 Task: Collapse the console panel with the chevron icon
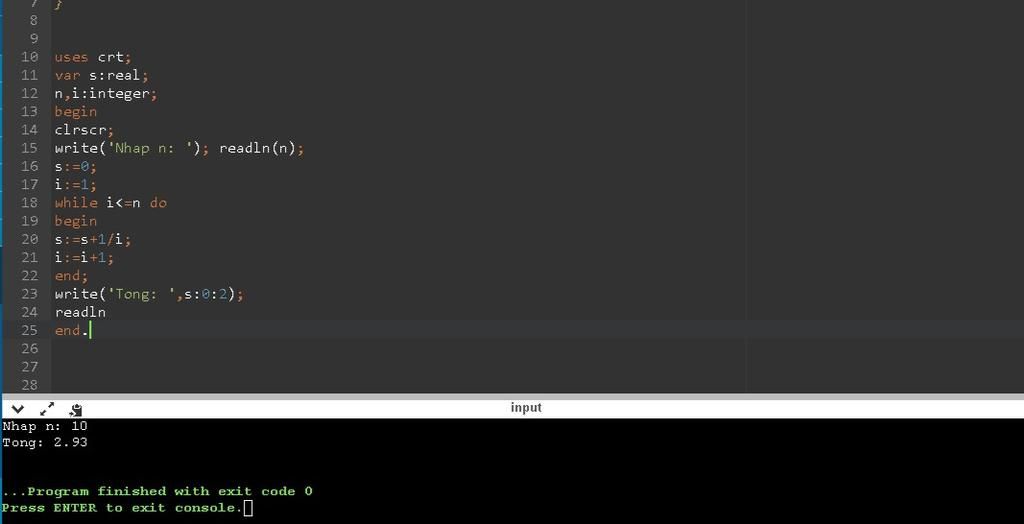(18, 410)
